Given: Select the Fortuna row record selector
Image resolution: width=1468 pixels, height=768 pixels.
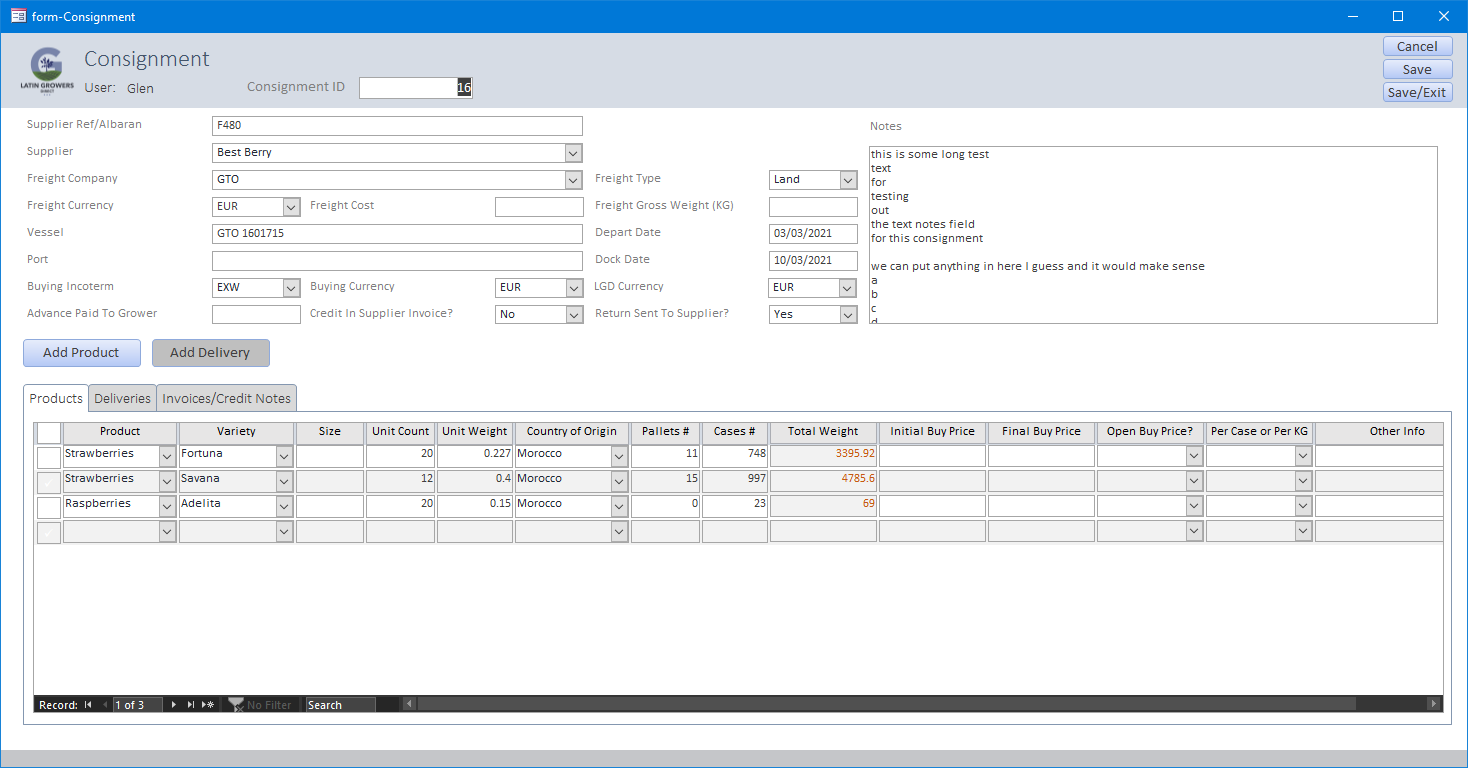Looking at the screenshot, I should point(48,457).
